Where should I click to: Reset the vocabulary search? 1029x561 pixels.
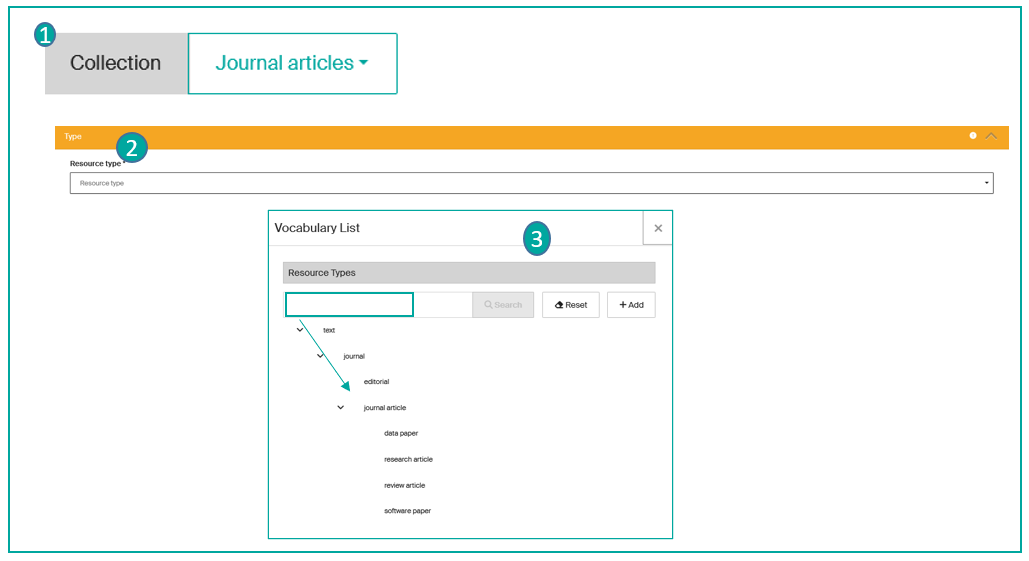click(570, 305)
